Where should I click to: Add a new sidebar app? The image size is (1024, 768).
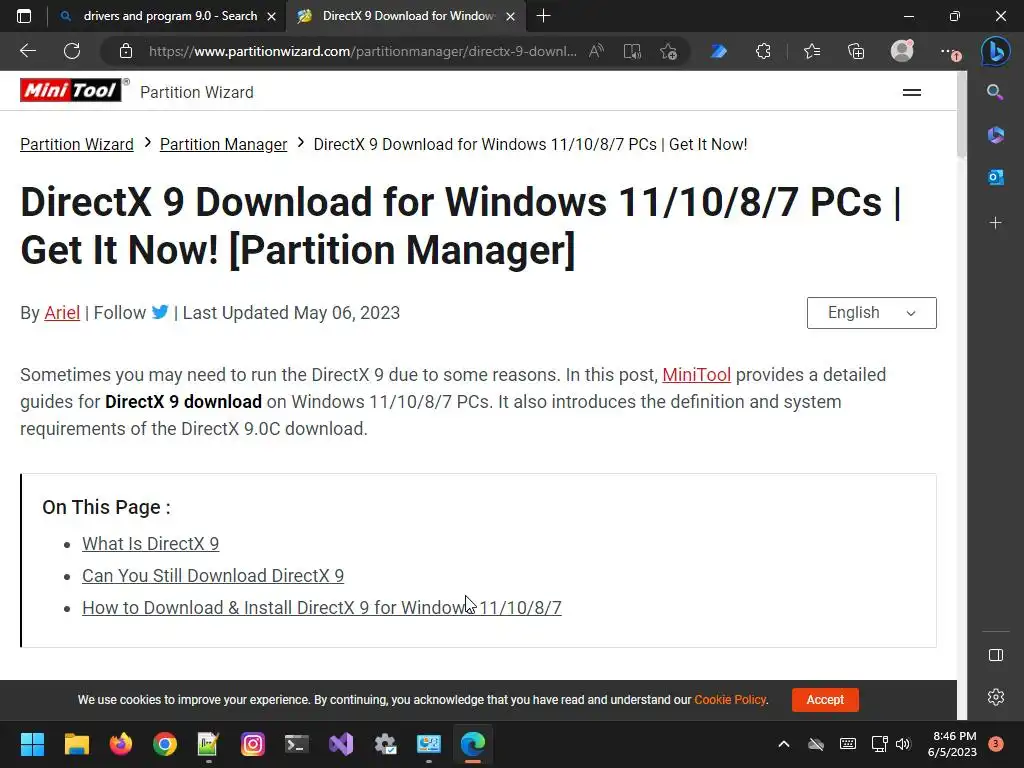(995, 223)
